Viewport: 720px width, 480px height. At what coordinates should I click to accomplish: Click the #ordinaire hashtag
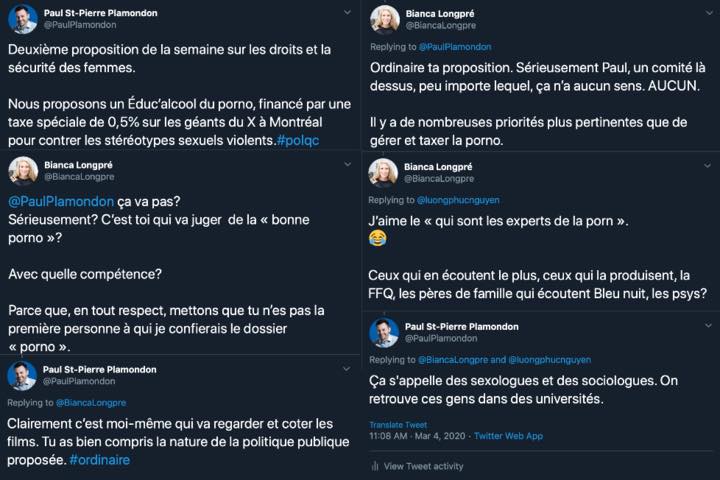coord(100,460)
